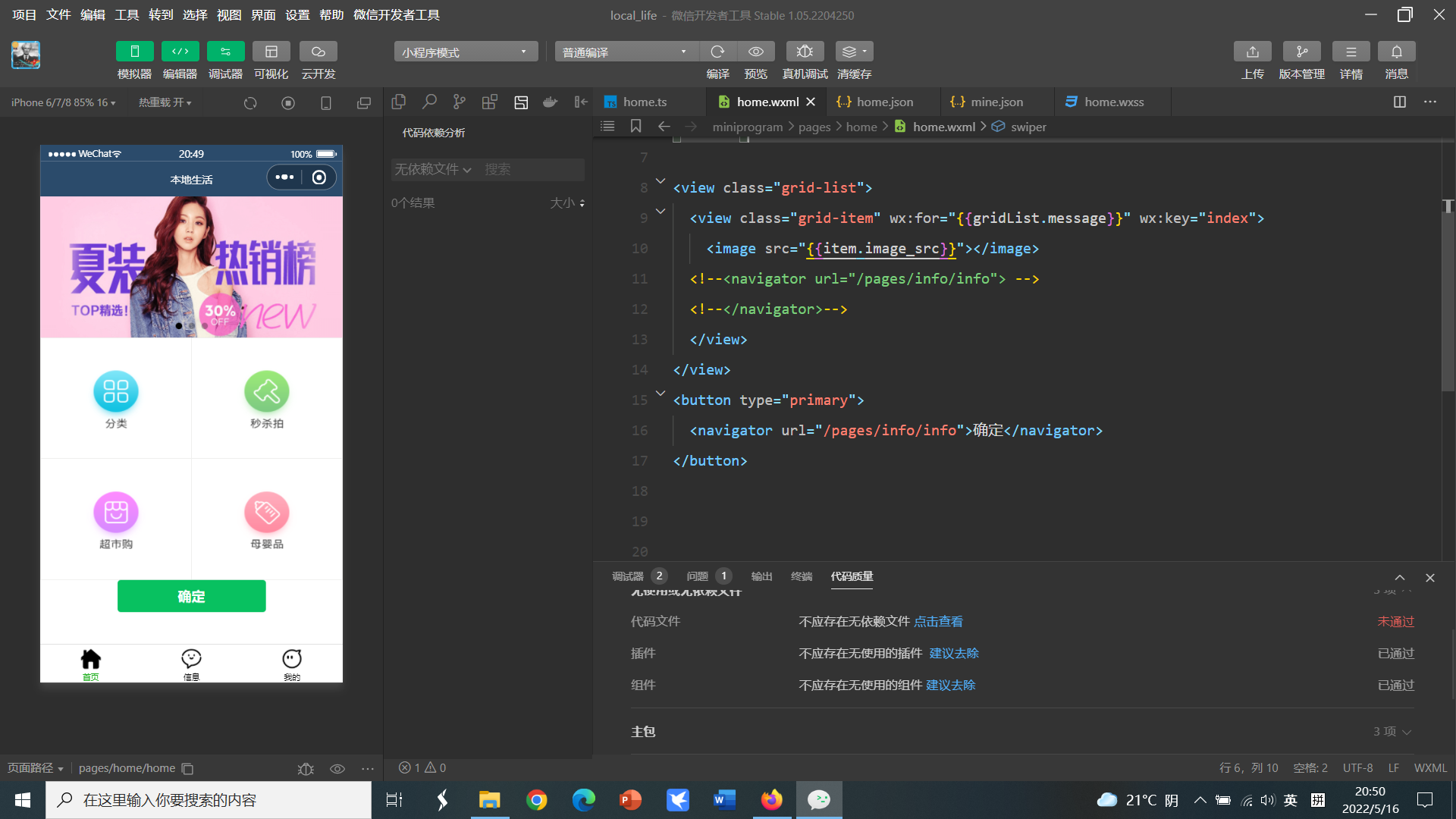Switch to the home.json tab

[884, 102]
